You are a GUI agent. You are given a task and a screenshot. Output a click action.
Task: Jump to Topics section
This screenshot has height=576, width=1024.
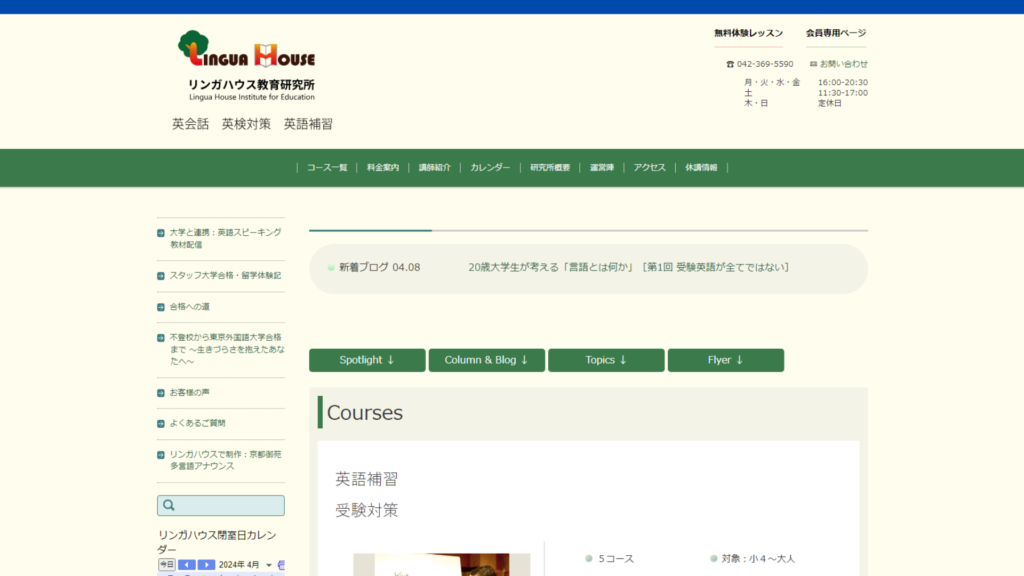[606, 360]
